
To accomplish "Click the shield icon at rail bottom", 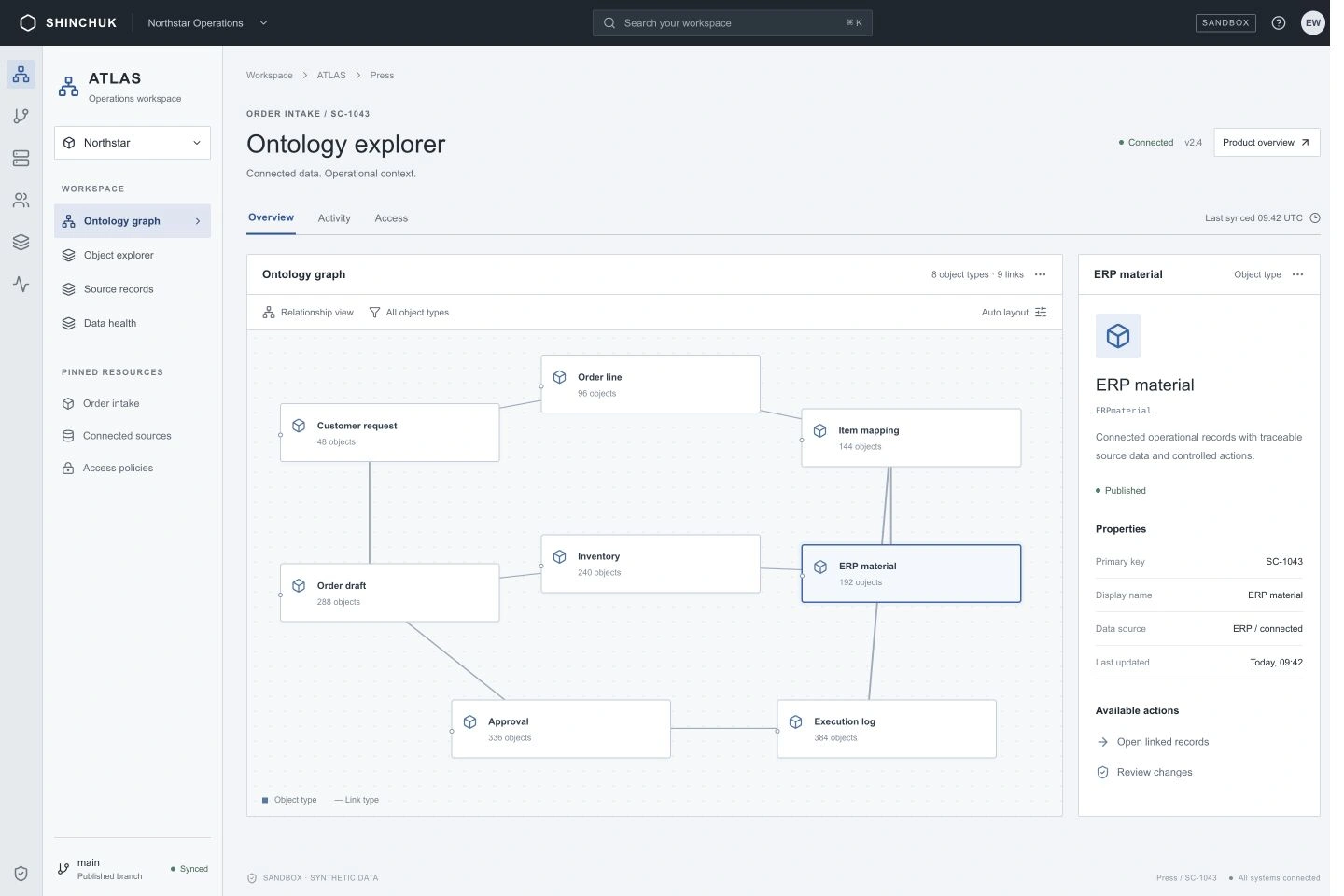I will (21, 874).
